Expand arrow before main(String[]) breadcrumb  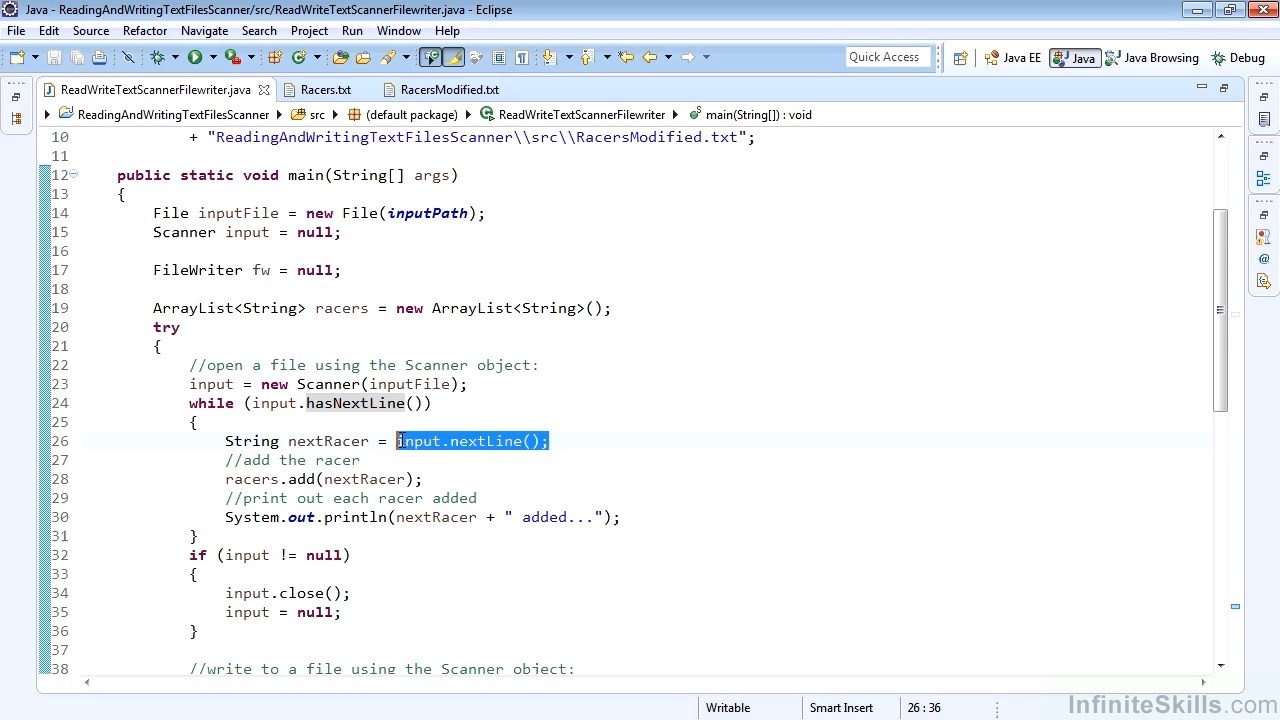pos(676,115)
